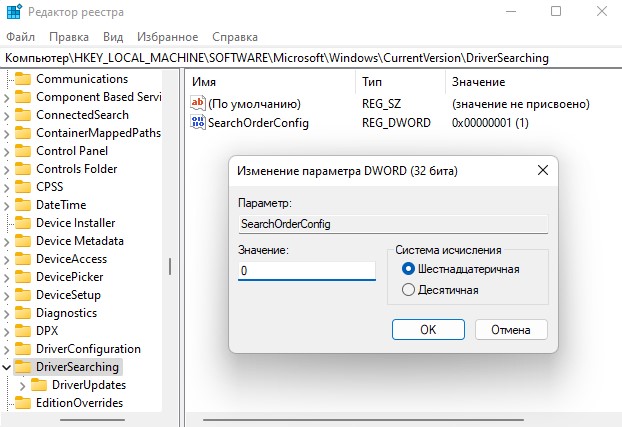Click the DPX folder icon

[23, 331]
